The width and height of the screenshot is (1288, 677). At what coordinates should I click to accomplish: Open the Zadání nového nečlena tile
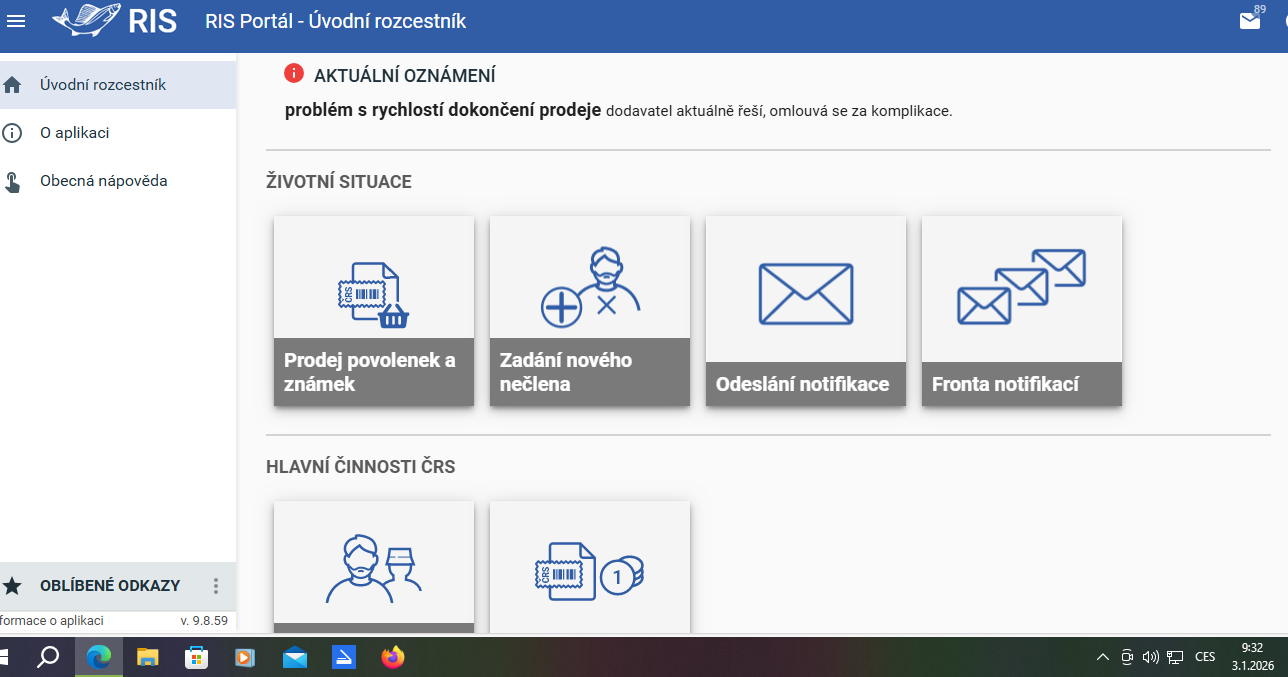(x=590, y=311)
